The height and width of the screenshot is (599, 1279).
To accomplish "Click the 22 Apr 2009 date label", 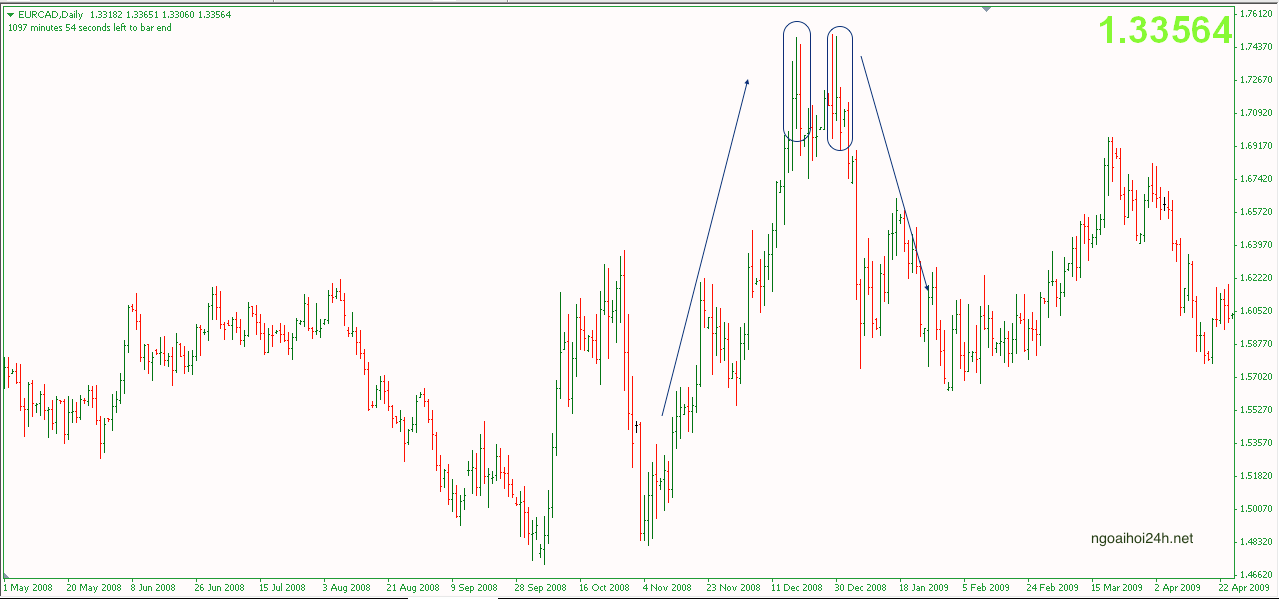I will click(x=1244, y=588).
